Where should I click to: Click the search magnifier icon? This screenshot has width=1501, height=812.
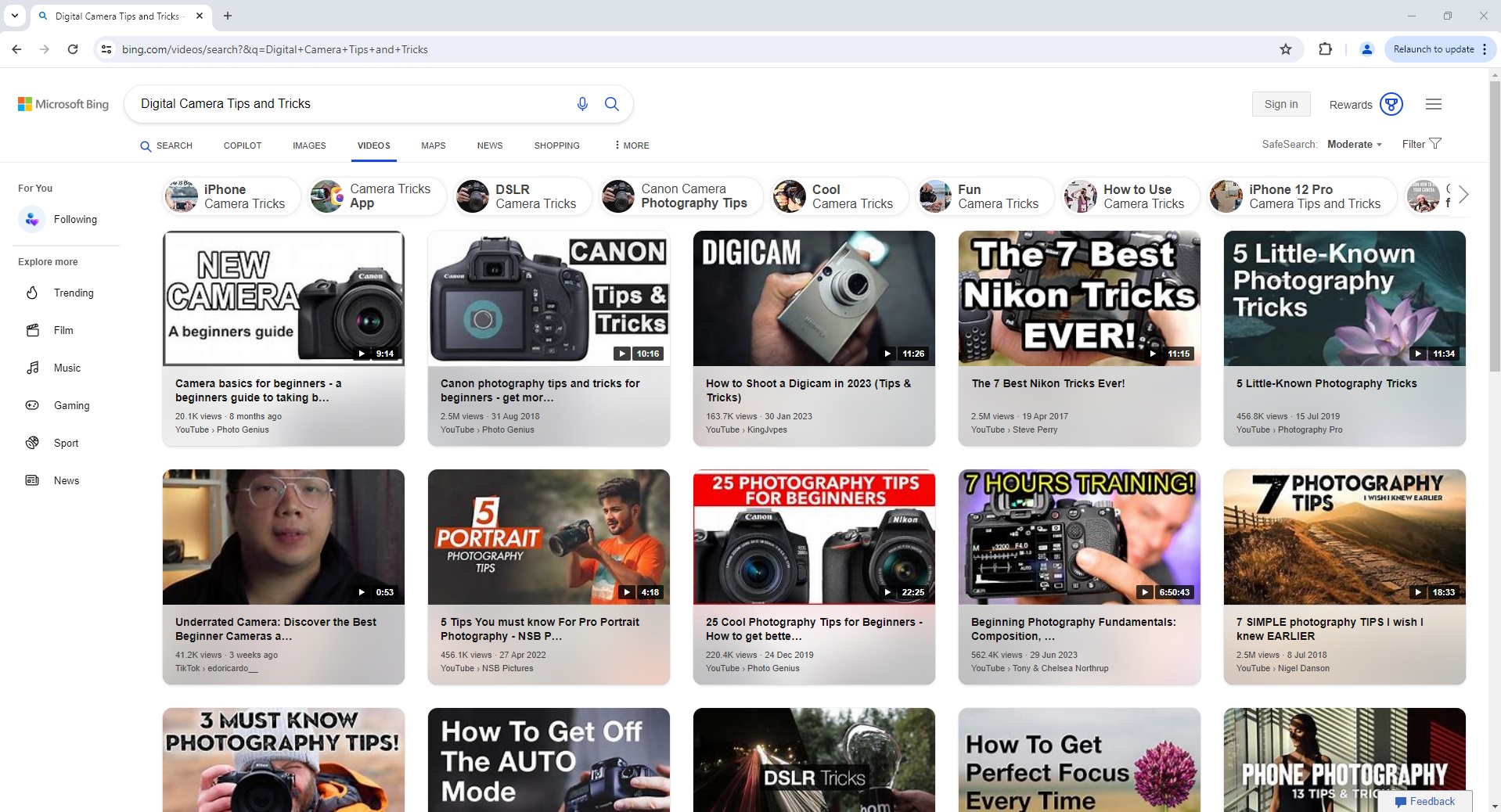pos(613,103)
